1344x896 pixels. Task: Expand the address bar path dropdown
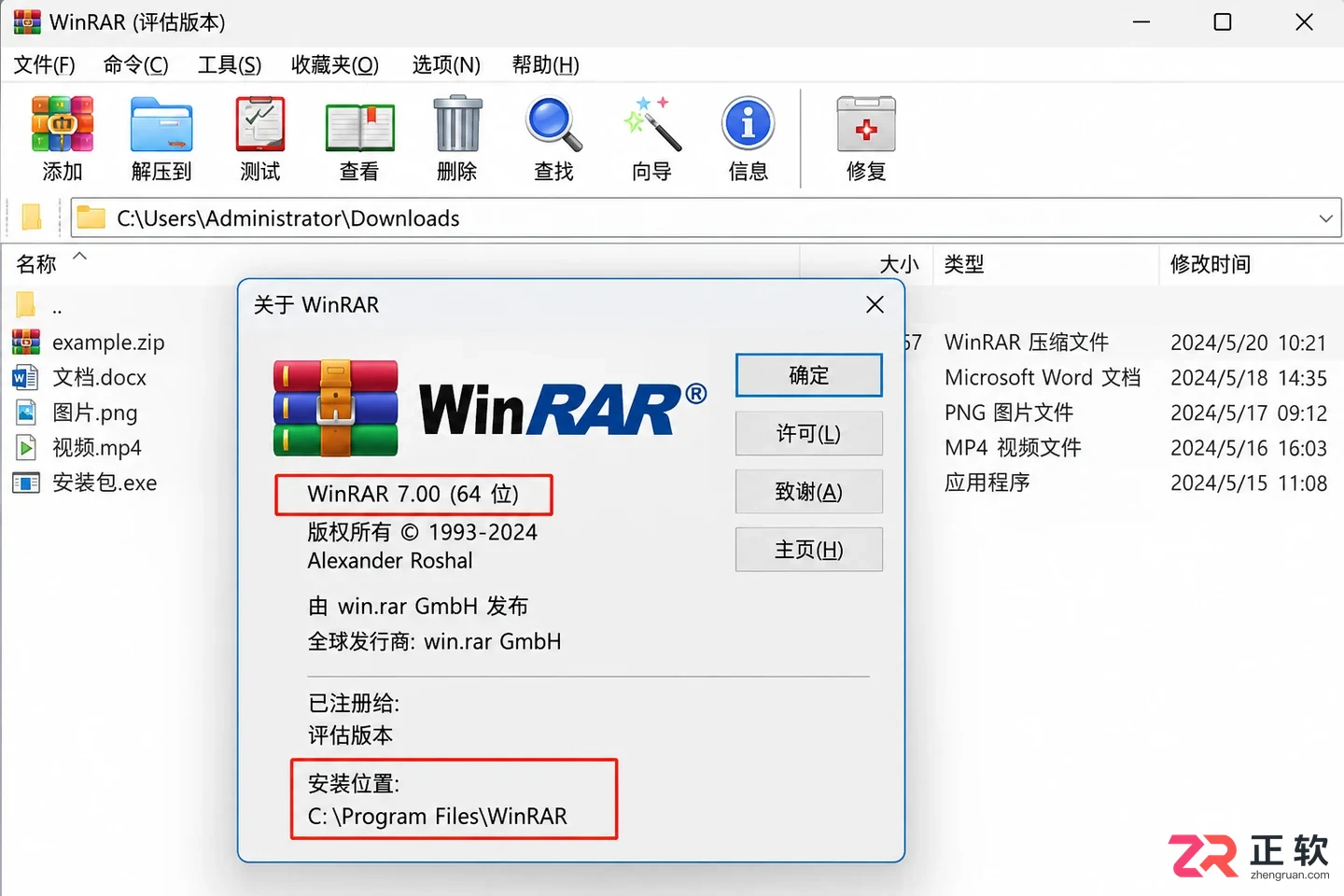click(1325, 218)
